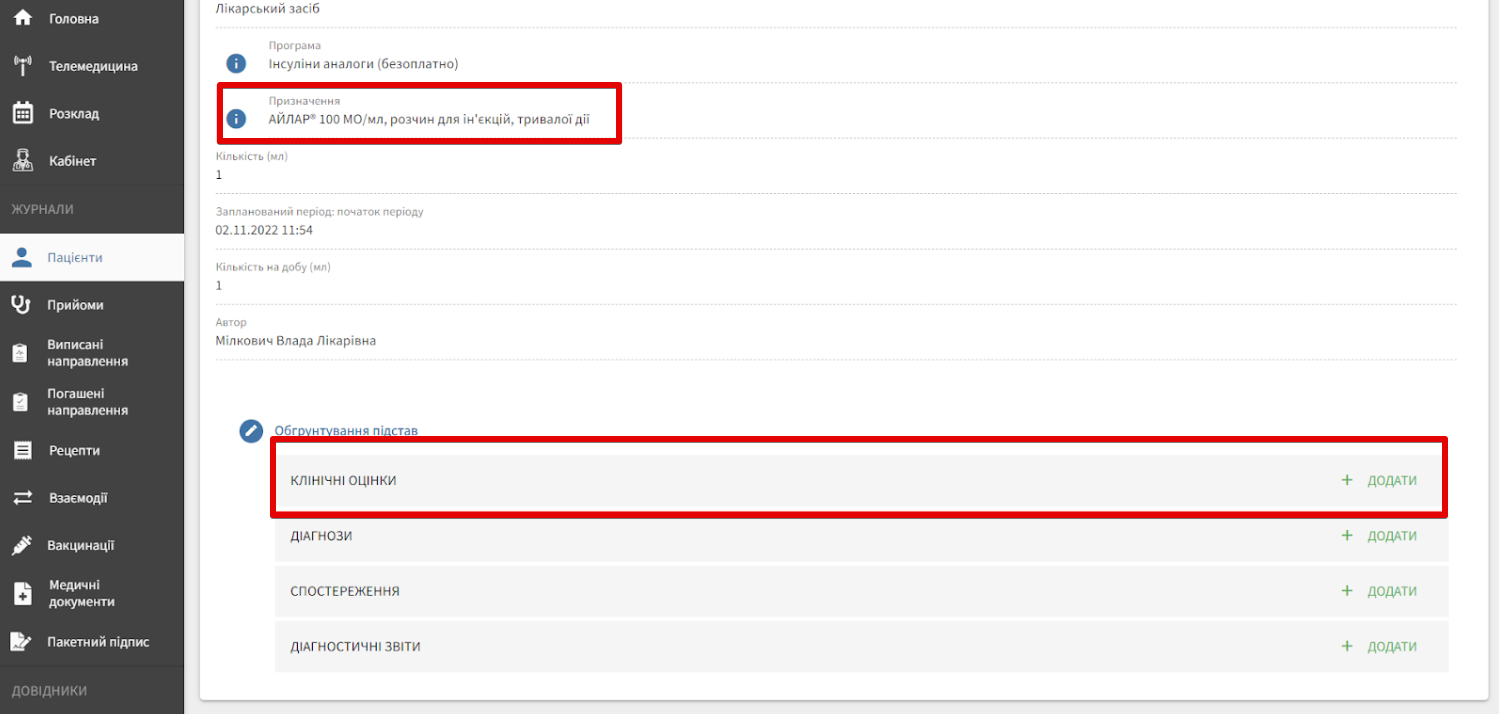Click the pencil edit icon for Обгрунтування підстав

tap(251, 431)
